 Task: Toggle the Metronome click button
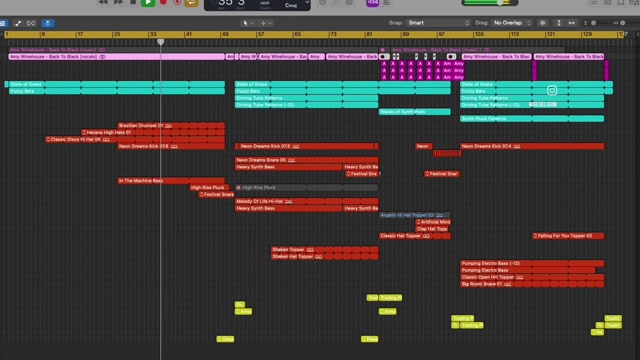pyautogui.click(x=386, y=3)
